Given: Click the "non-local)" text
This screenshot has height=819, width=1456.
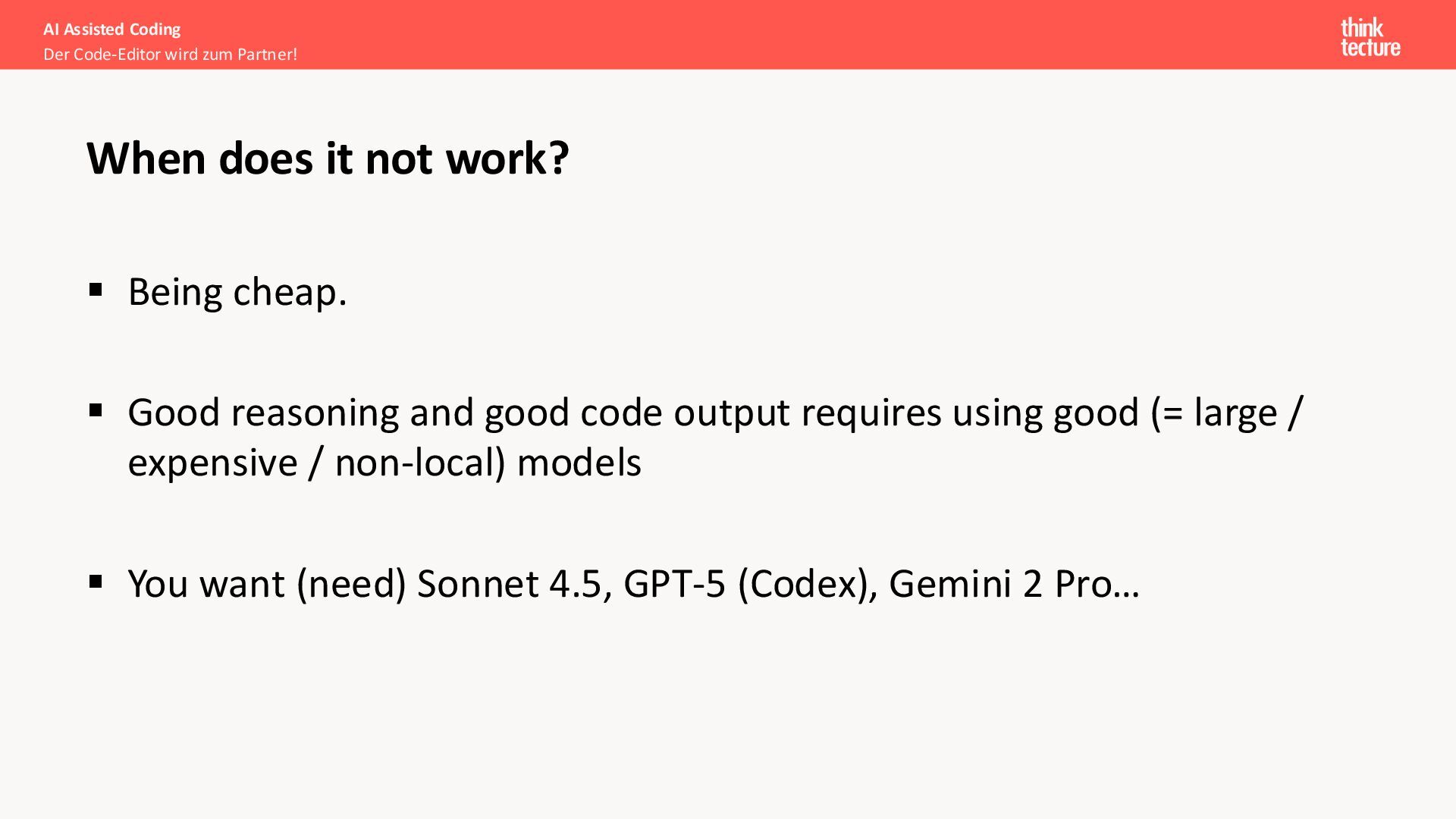Looking at the screenshot, I should [x=420, y=463].
